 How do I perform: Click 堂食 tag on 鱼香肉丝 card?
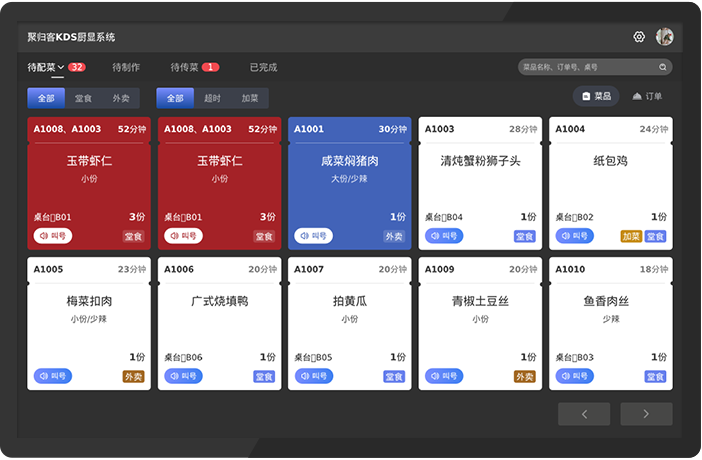655,377
